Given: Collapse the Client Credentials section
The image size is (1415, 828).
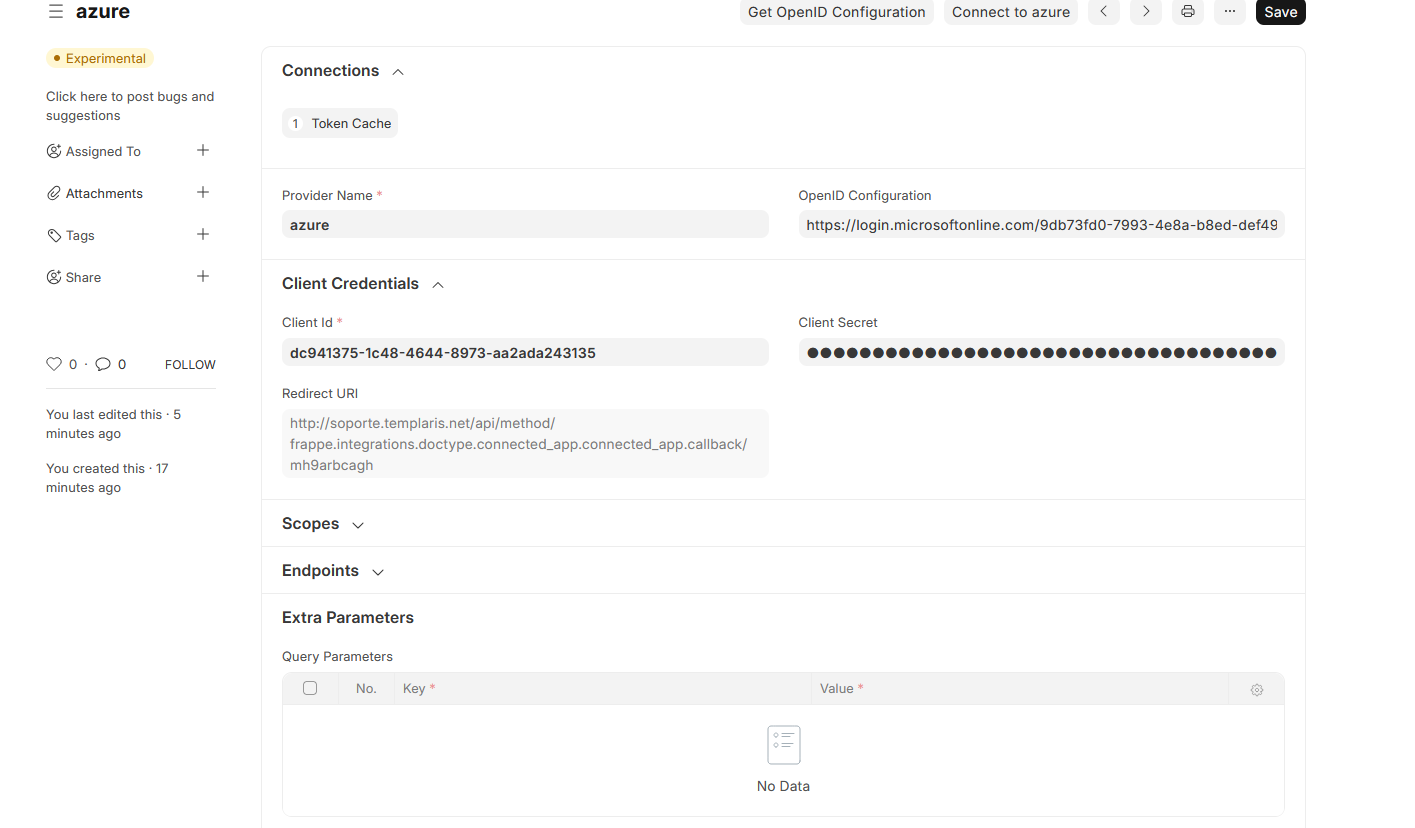Looking at the screenshot, I should pyautogui.click(x=437, y=285).
